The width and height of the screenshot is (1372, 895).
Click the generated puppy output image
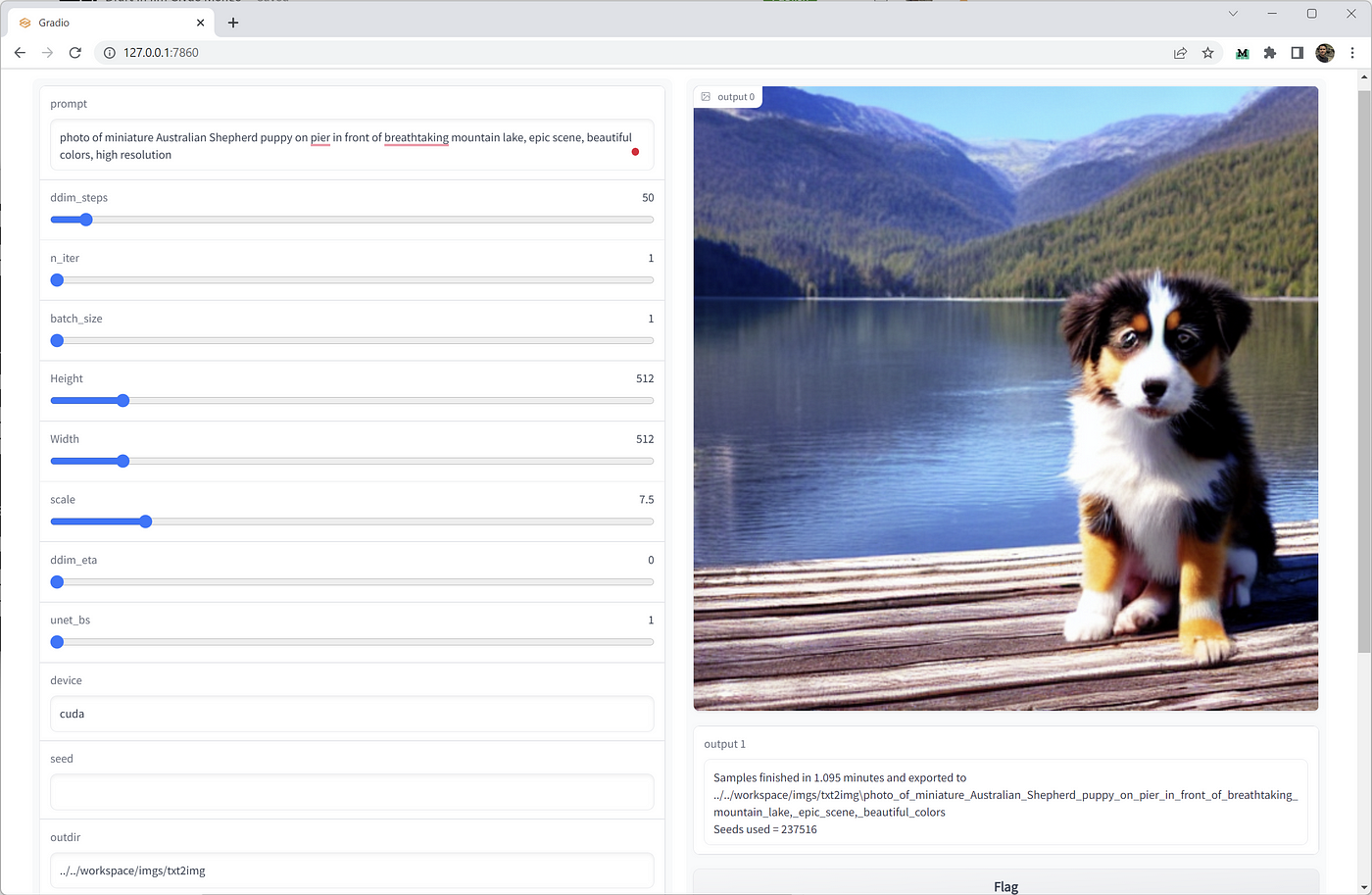(x=1005, y=398)
